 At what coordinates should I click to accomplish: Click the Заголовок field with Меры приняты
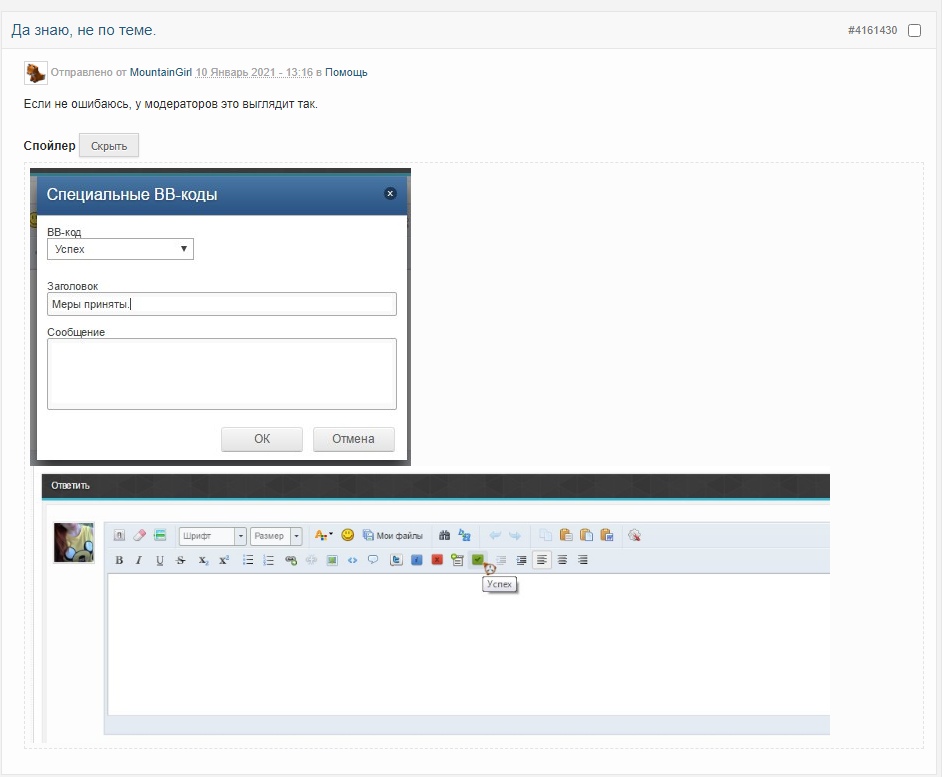221,304
